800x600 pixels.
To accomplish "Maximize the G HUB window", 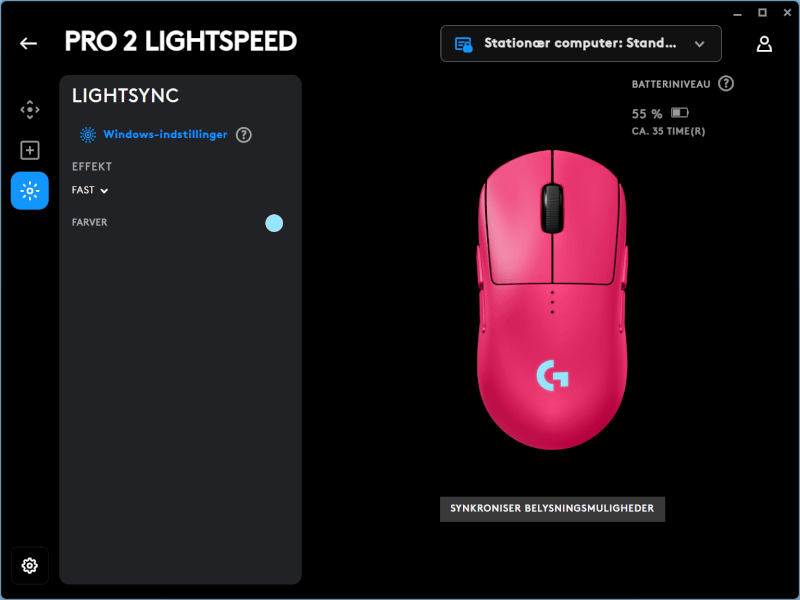I will tap(762, 13).
